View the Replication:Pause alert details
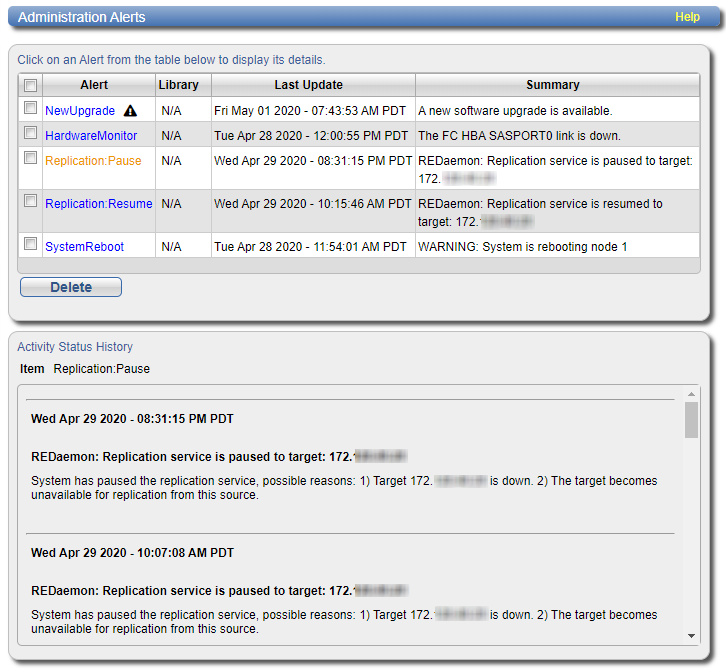 (x=93, y=160)
